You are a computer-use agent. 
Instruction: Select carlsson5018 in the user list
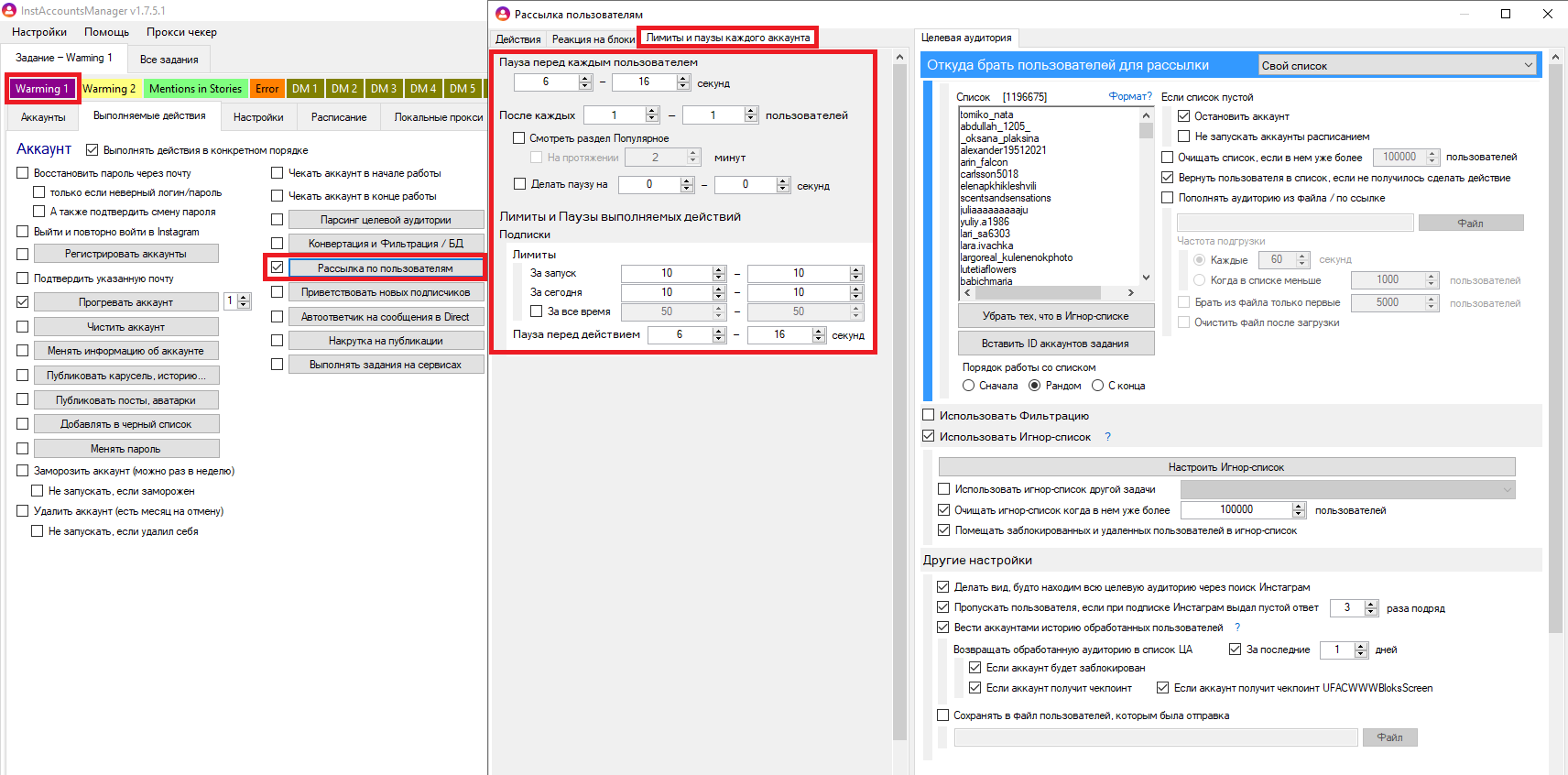pos(989,174)
